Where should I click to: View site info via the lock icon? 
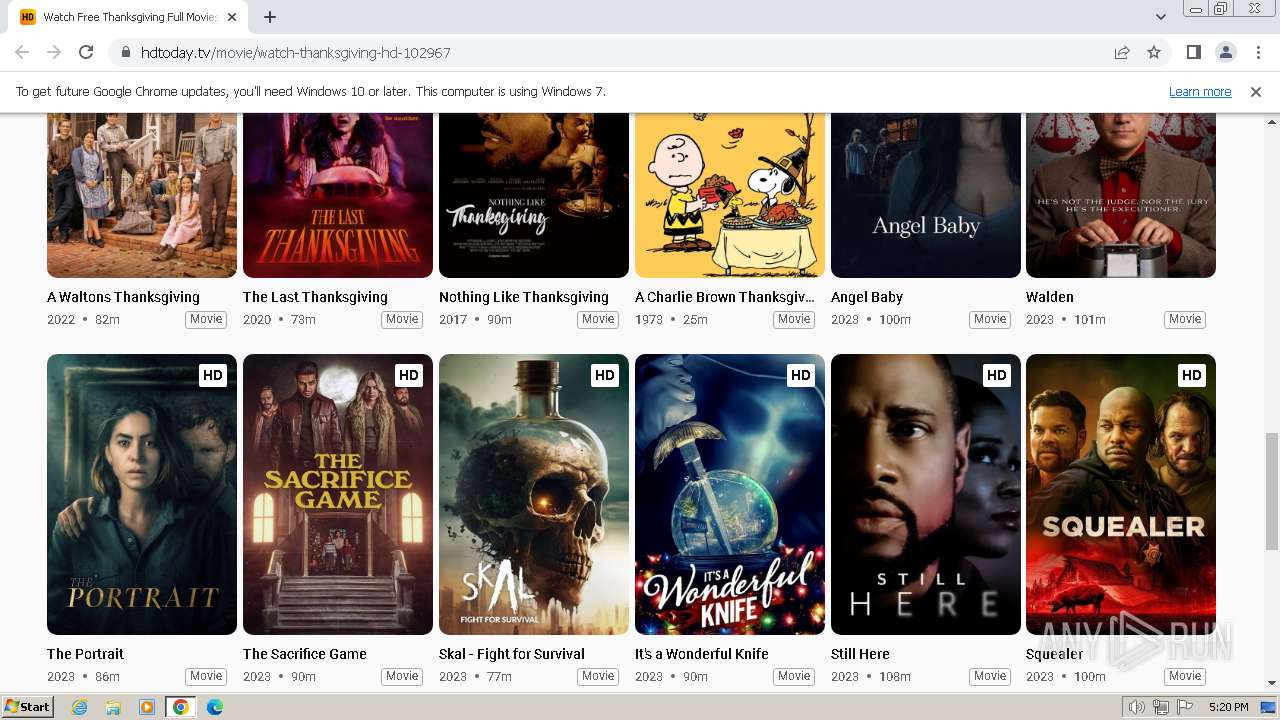(x=126, y=52)
